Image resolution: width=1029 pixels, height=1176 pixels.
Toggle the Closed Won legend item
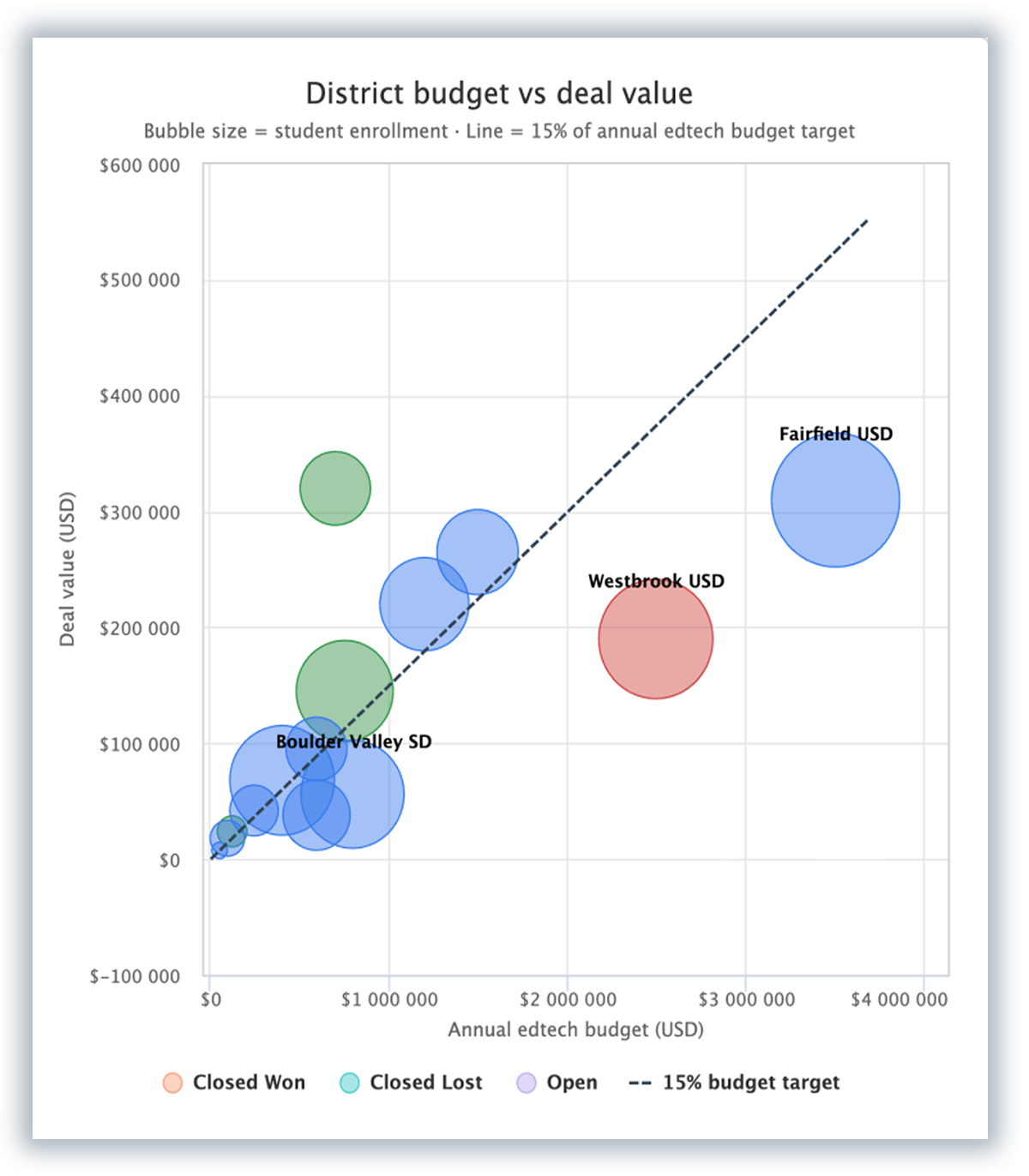[x=234, y=1083]
